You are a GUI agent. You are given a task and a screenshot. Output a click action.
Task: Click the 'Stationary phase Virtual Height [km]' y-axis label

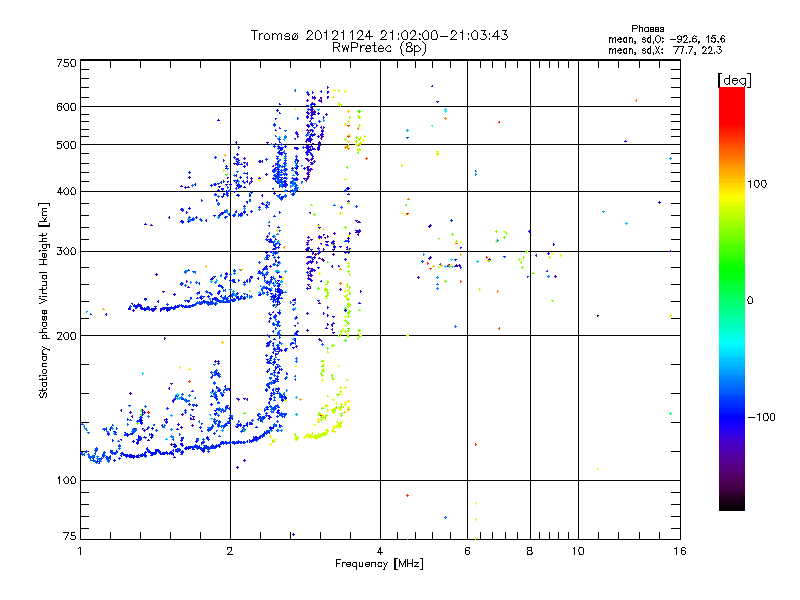tap(44, 301)
